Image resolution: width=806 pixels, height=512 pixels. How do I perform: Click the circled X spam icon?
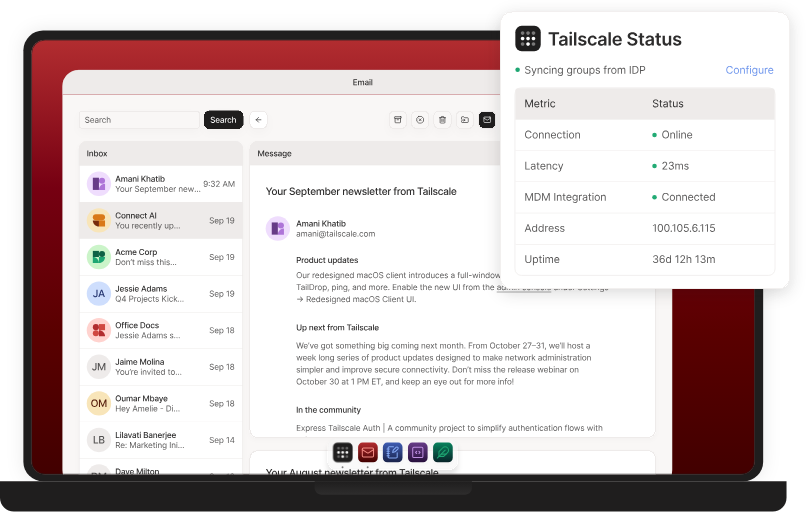(x=420, y=120)
